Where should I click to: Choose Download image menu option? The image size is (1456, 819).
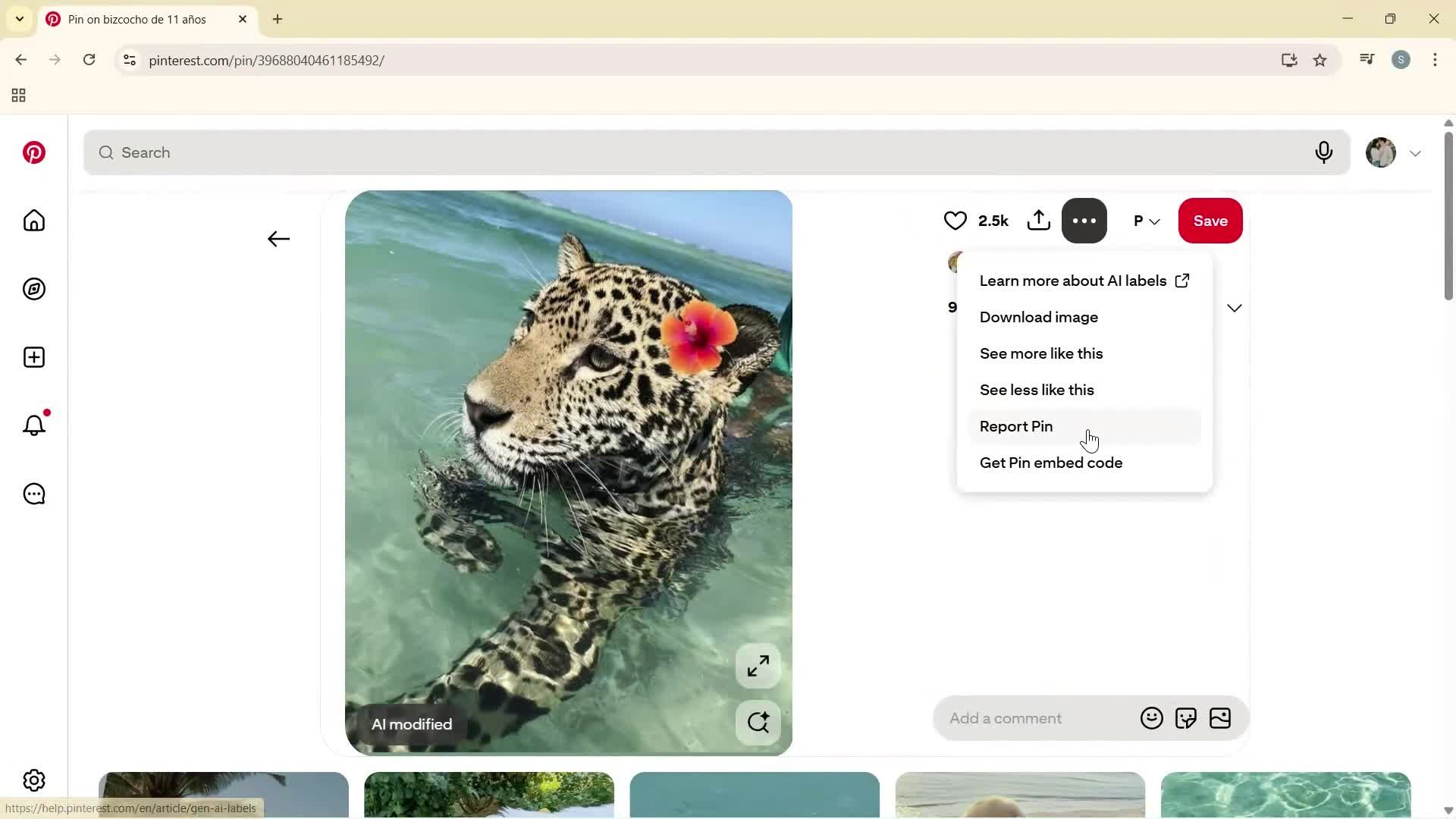1038,317
